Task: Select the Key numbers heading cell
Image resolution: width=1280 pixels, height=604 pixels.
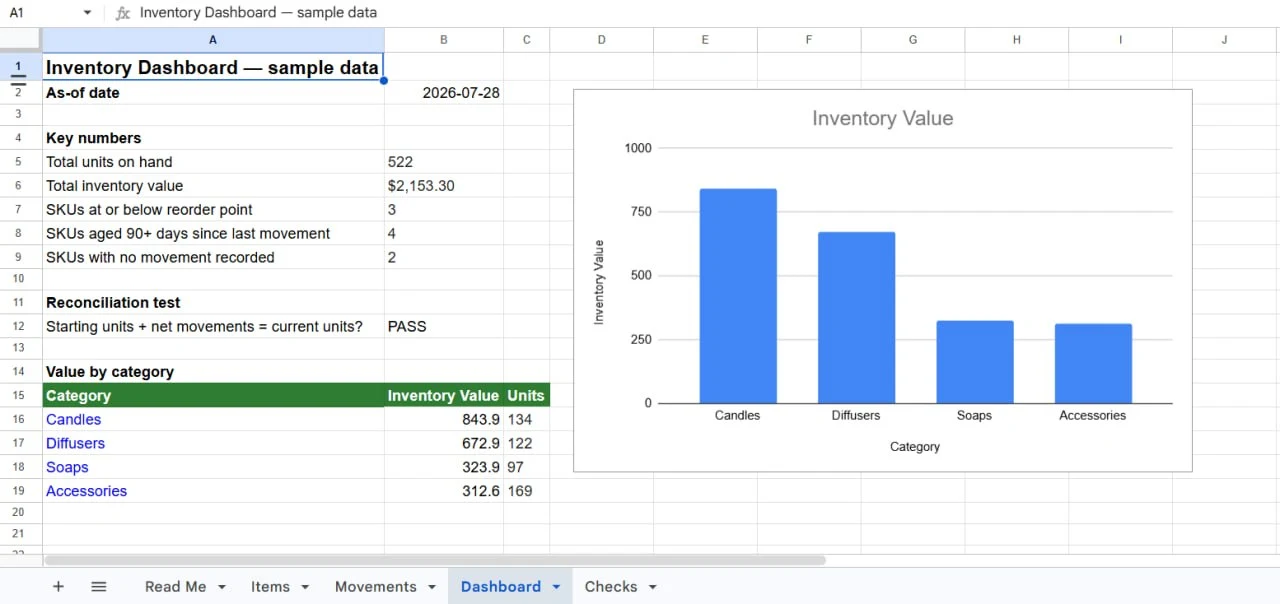Action: coord(213,138)
